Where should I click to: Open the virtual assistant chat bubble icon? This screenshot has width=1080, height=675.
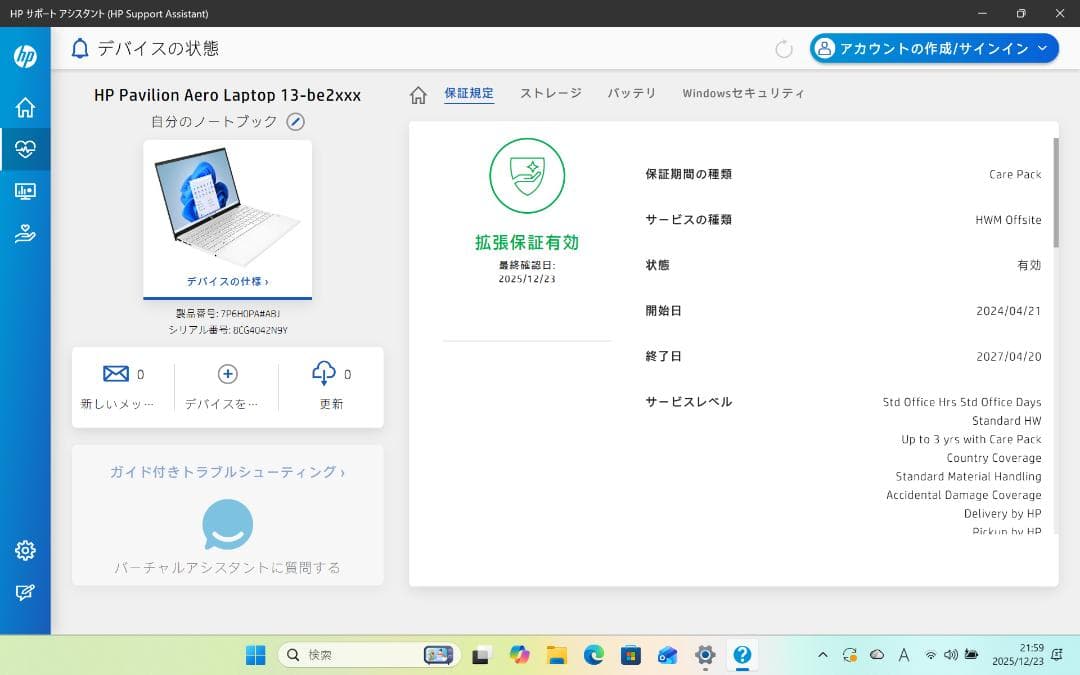pos(227,523)
